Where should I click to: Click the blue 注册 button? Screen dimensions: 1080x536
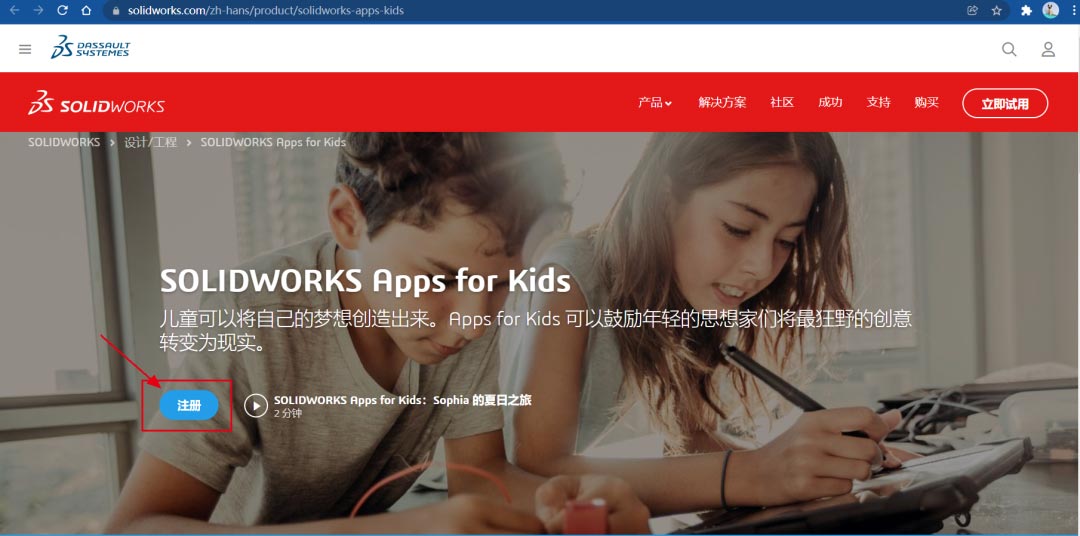[189, 406]
